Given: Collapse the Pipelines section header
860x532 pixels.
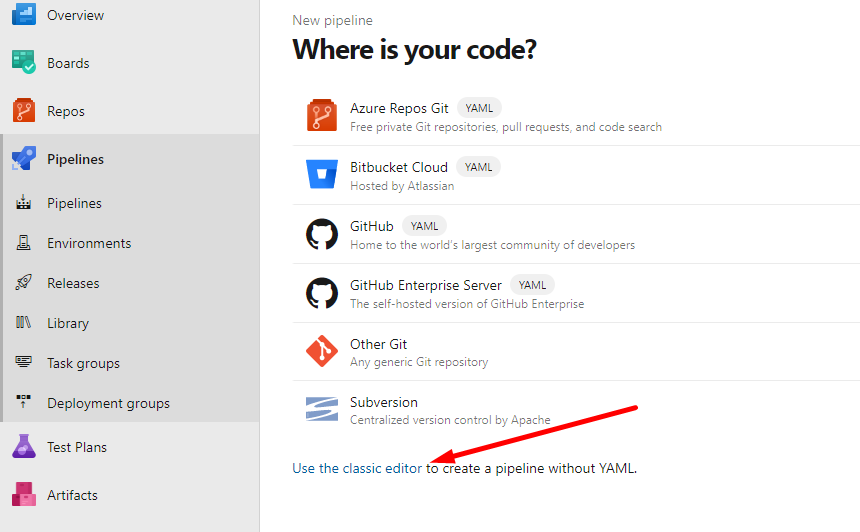Looking at the screenshot, I should coord(75,159).
